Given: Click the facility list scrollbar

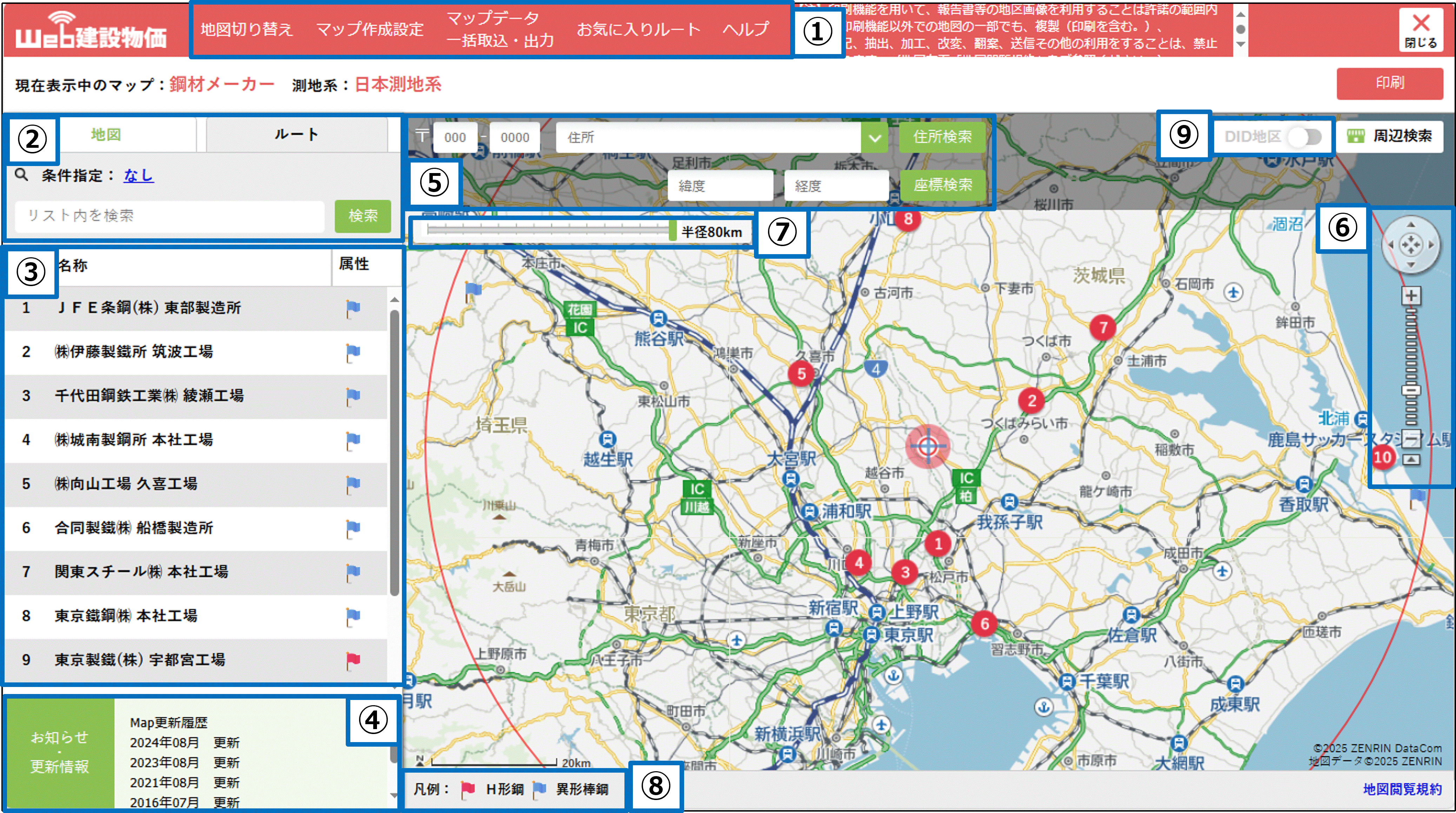Looking at the screenshot, I should 394,452.
